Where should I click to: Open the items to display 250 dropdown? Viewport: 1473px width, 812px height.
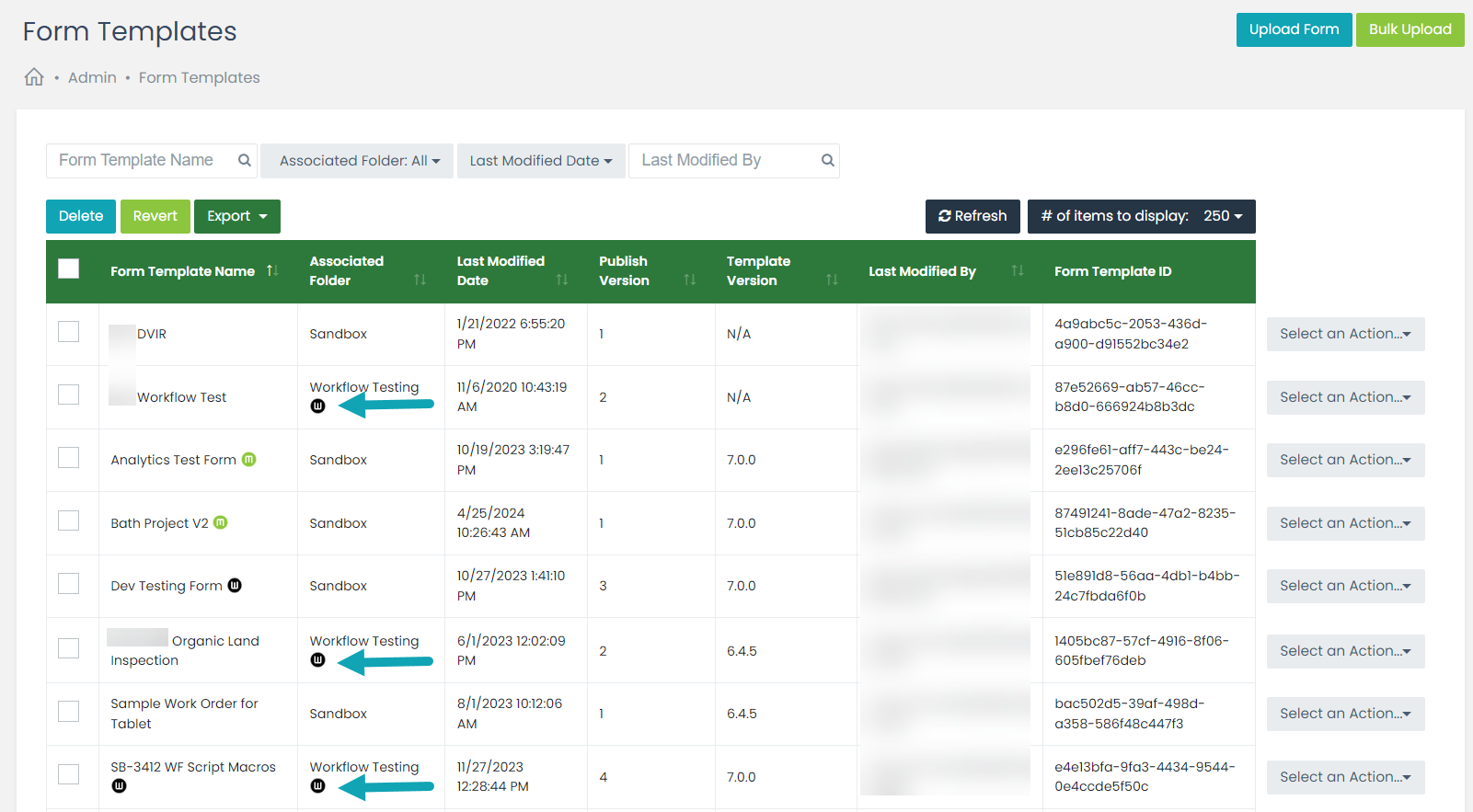click(1141, 216)
